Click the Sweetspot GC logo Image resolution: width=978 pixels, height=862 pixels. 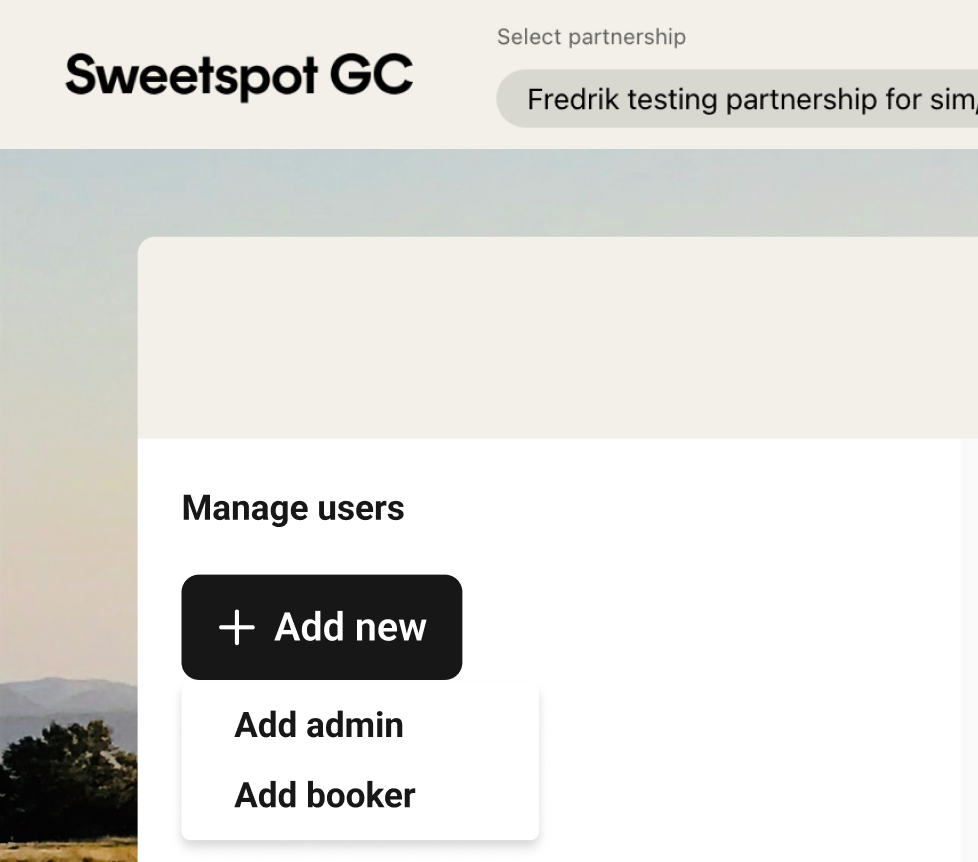239,76
